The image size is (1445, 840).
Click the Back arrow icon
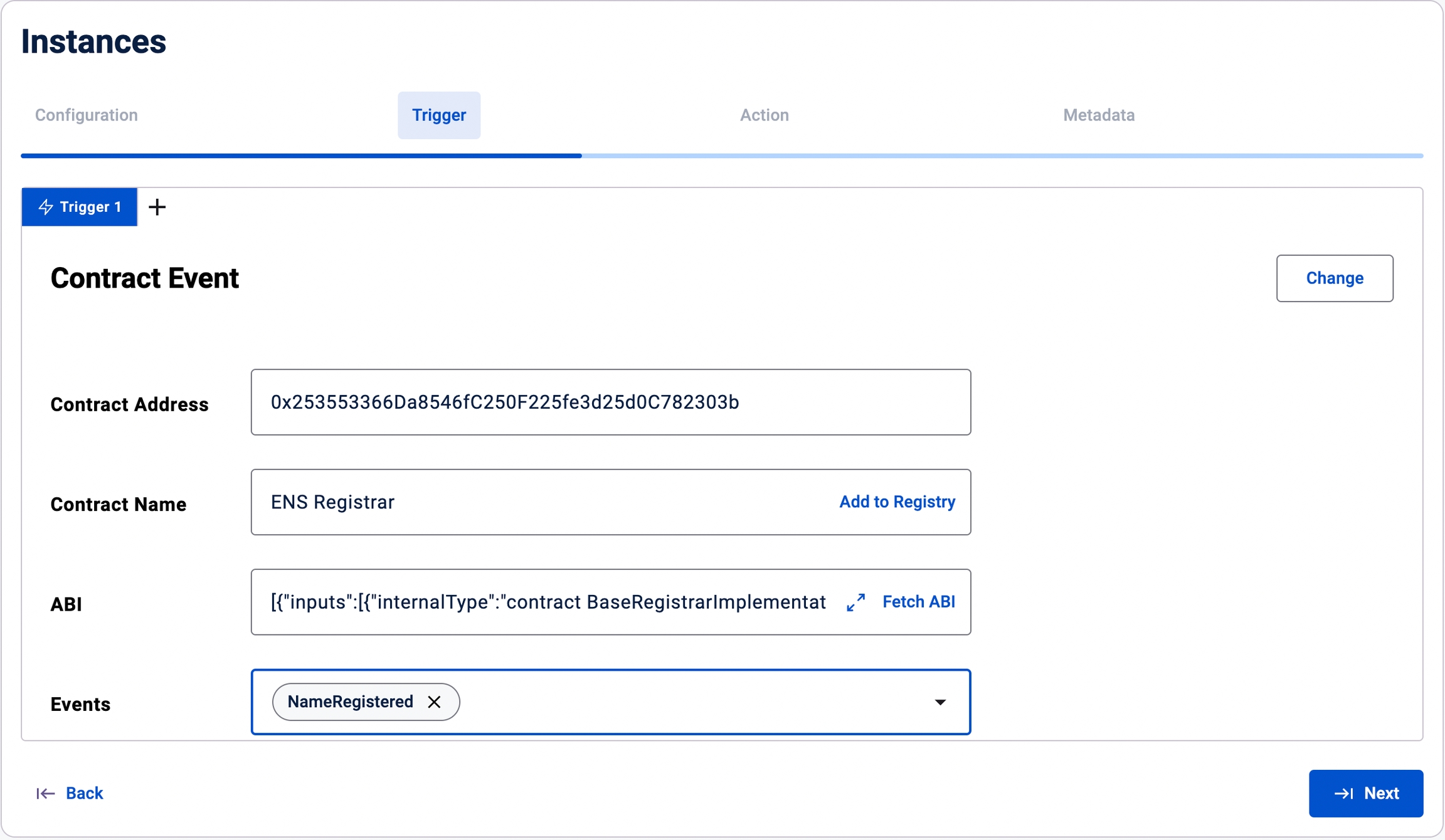click(x=45, y=794)
